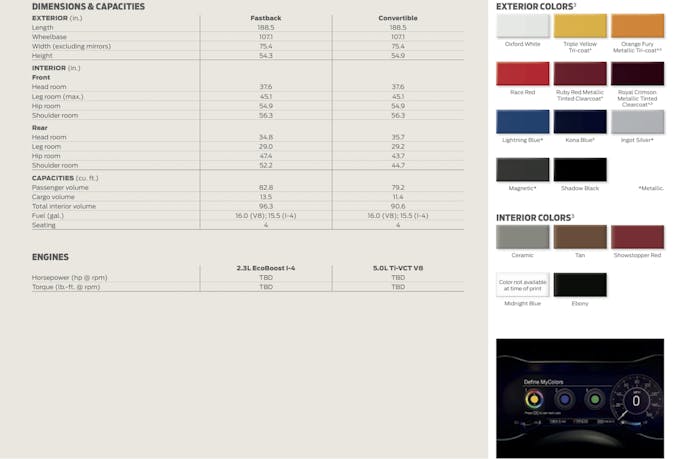Select the blue MyColors circle on the dash
688x459 pixels.
pyautogui.click(x=564, y=399)
